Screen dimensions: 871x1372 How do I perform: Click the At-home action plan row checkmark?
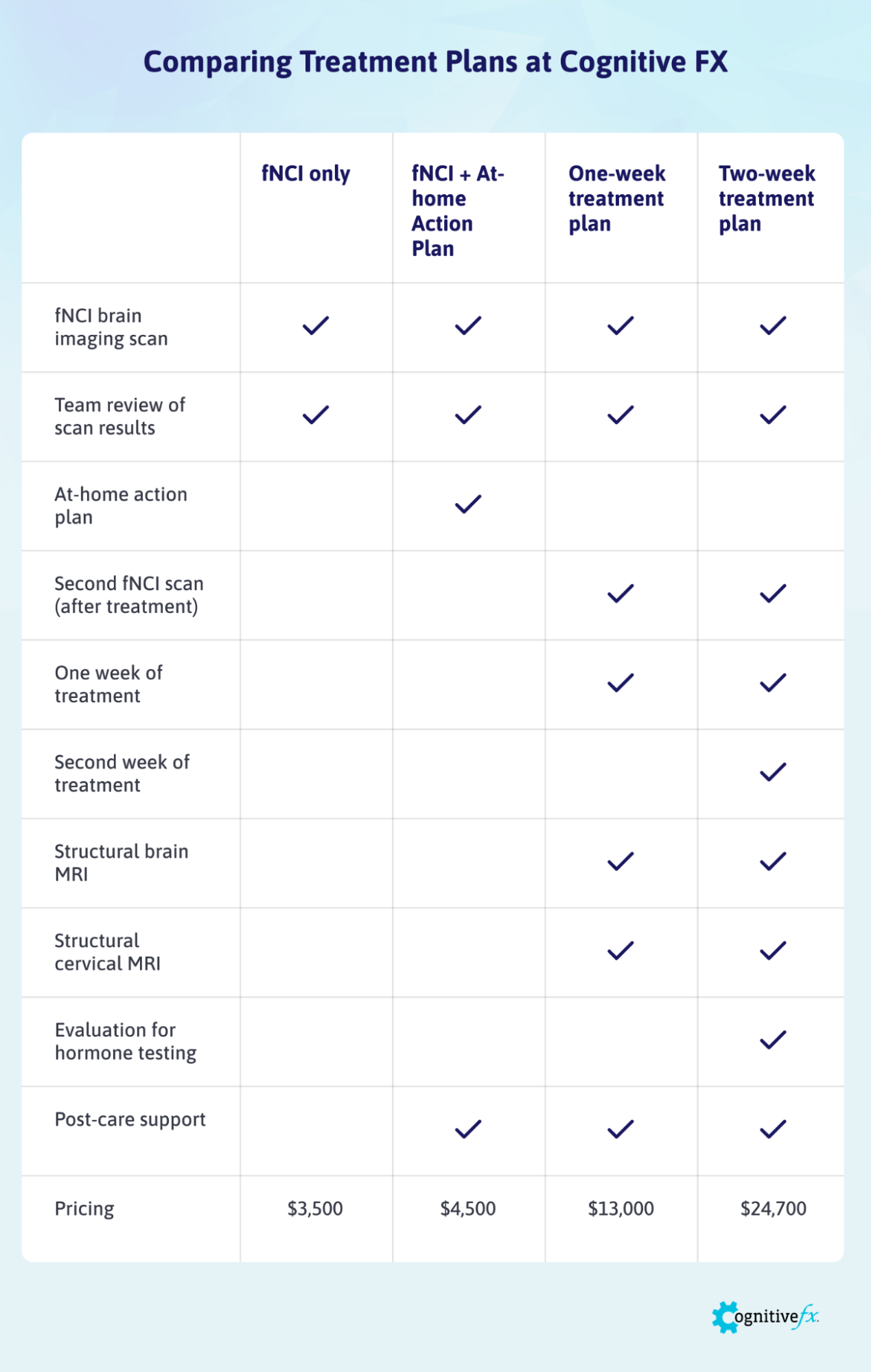point(468,504)
